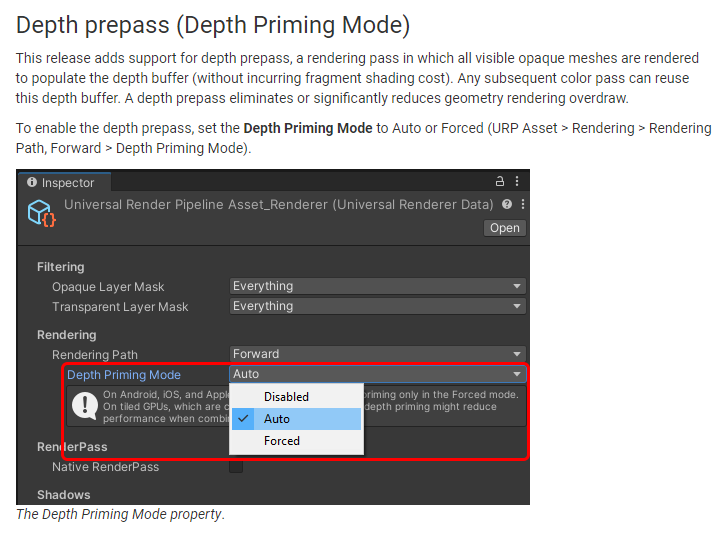The image size is (726, 537).
Task: Open the asset header more-options menu
Action: coord(522,204)
